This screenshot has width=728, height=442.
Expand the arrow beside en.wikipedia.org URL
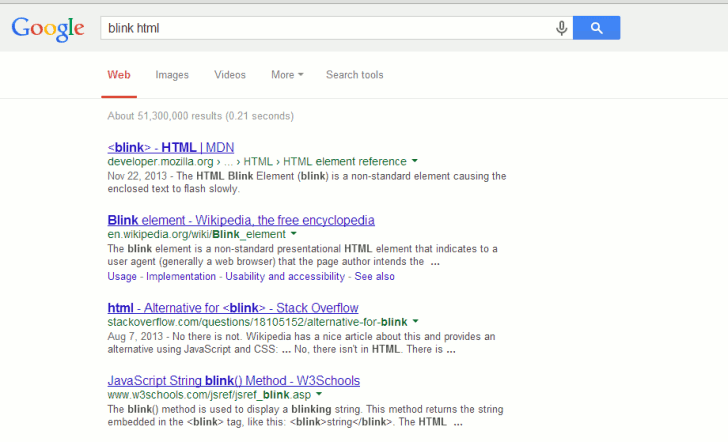pos(293,234)
